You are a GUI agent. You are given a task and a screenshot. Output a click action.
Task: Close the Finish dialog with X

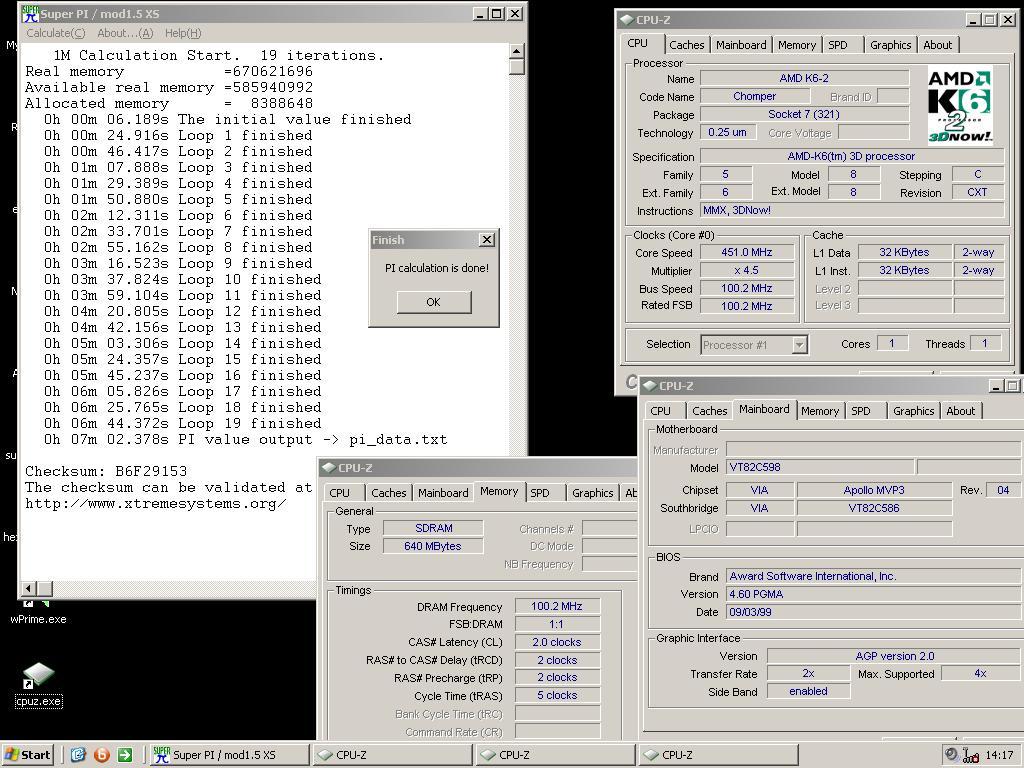coord(487,240)
